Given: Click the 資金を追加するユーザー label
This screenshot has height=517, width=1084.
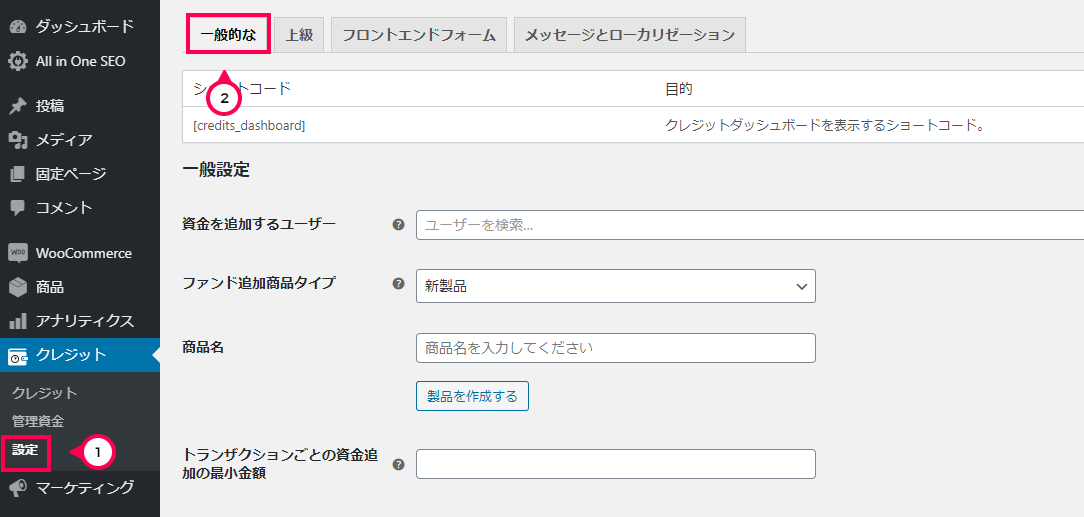Looking at the screenshot, I should [259, 224].
